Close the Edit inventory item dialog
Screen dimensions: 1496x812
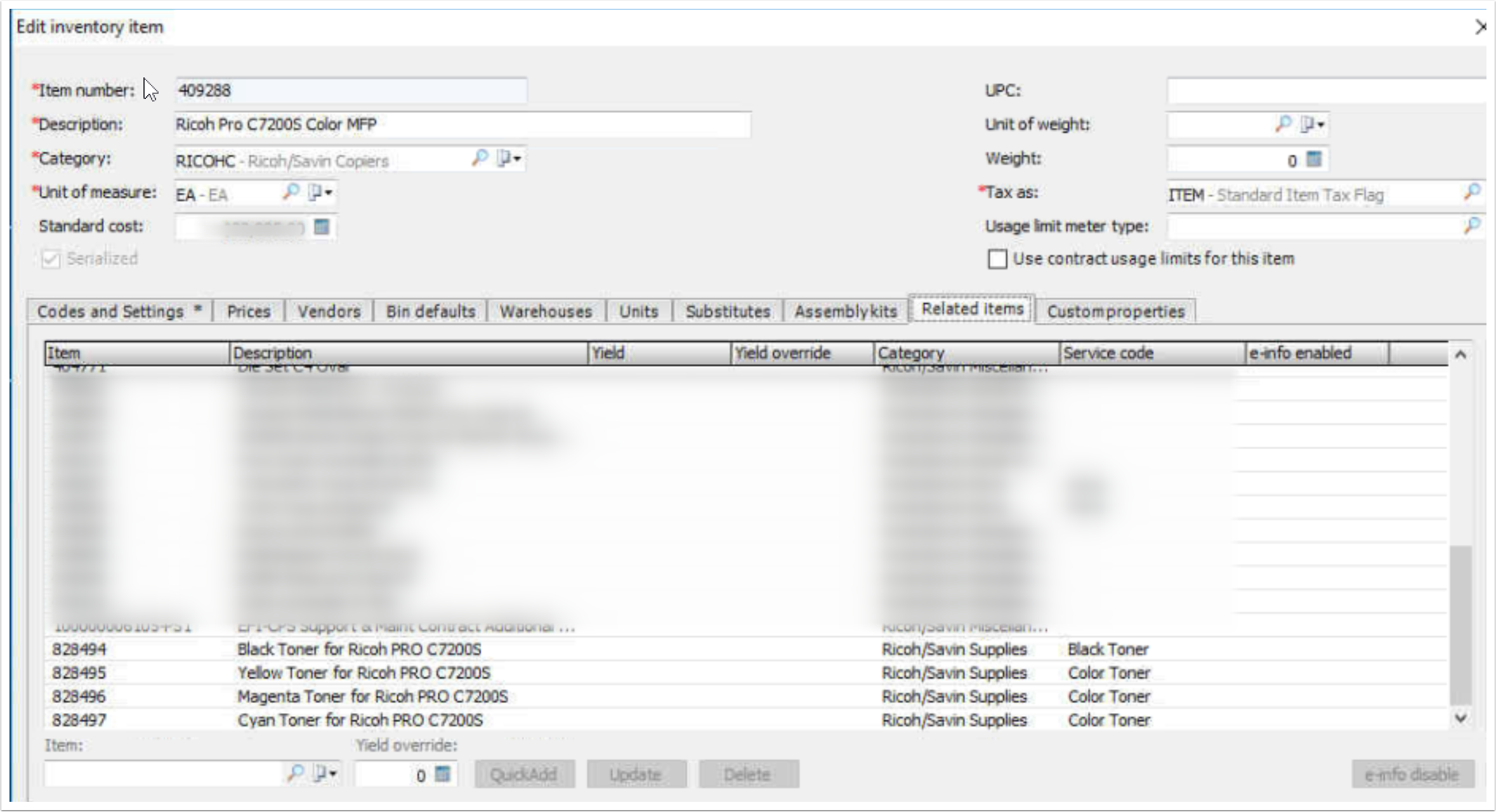(1481, 27)
